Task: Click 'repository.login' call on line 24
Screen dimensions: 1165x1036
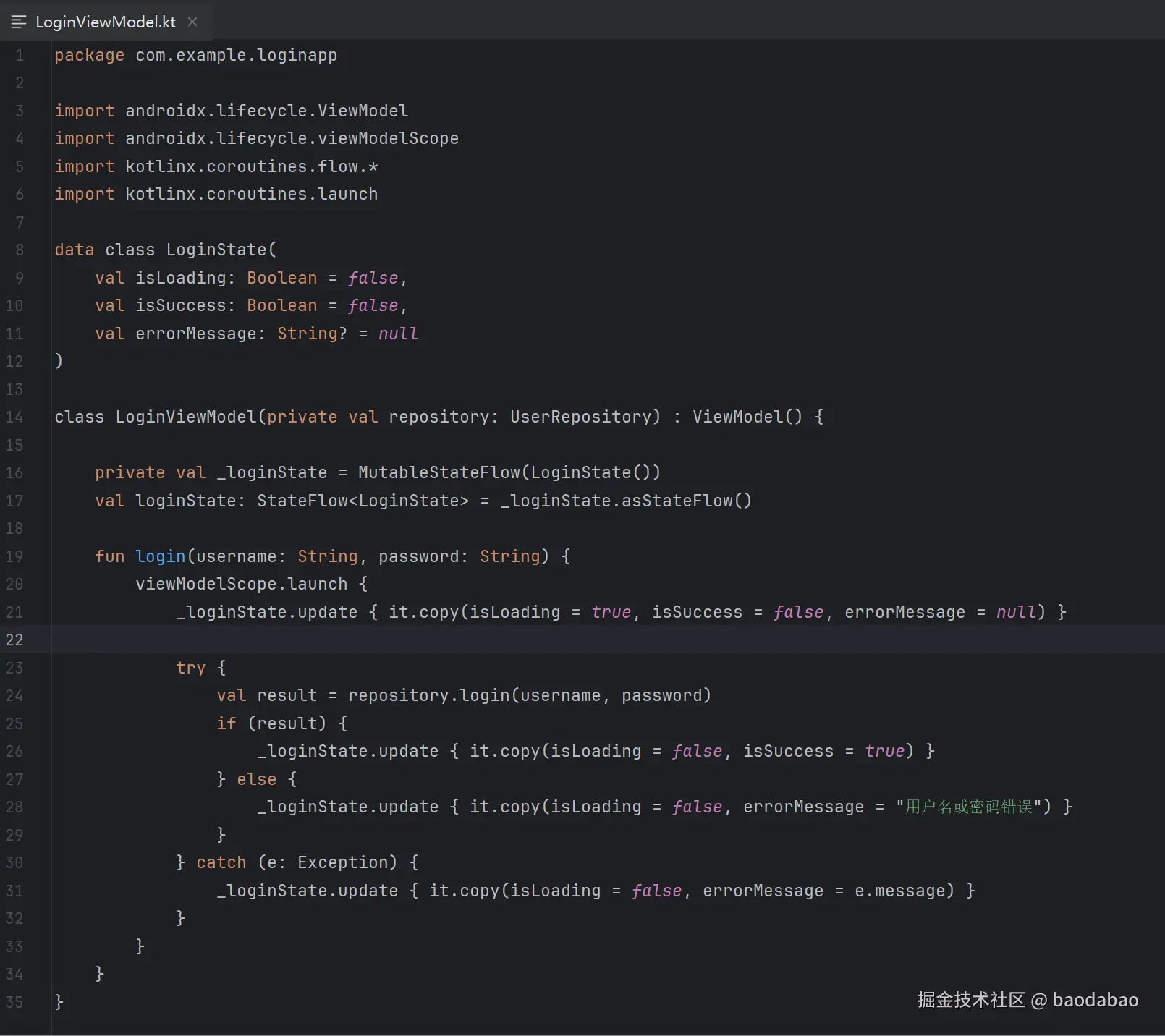Action: point(429,695)
